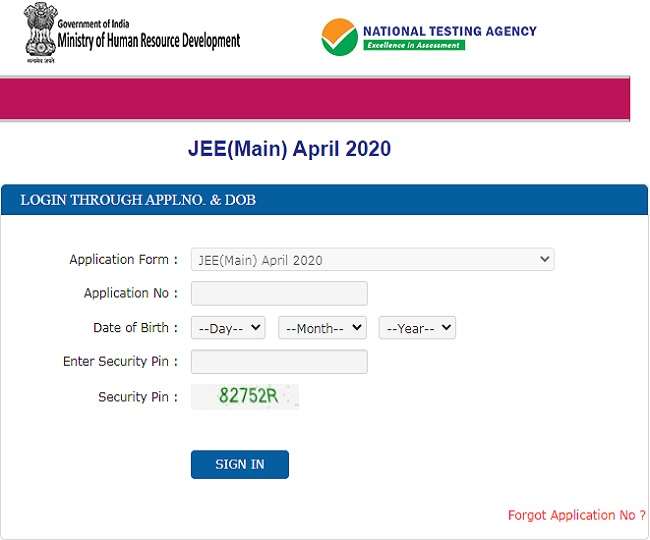
Task: Open the Application Form dropdown
Action: [372, 259]
